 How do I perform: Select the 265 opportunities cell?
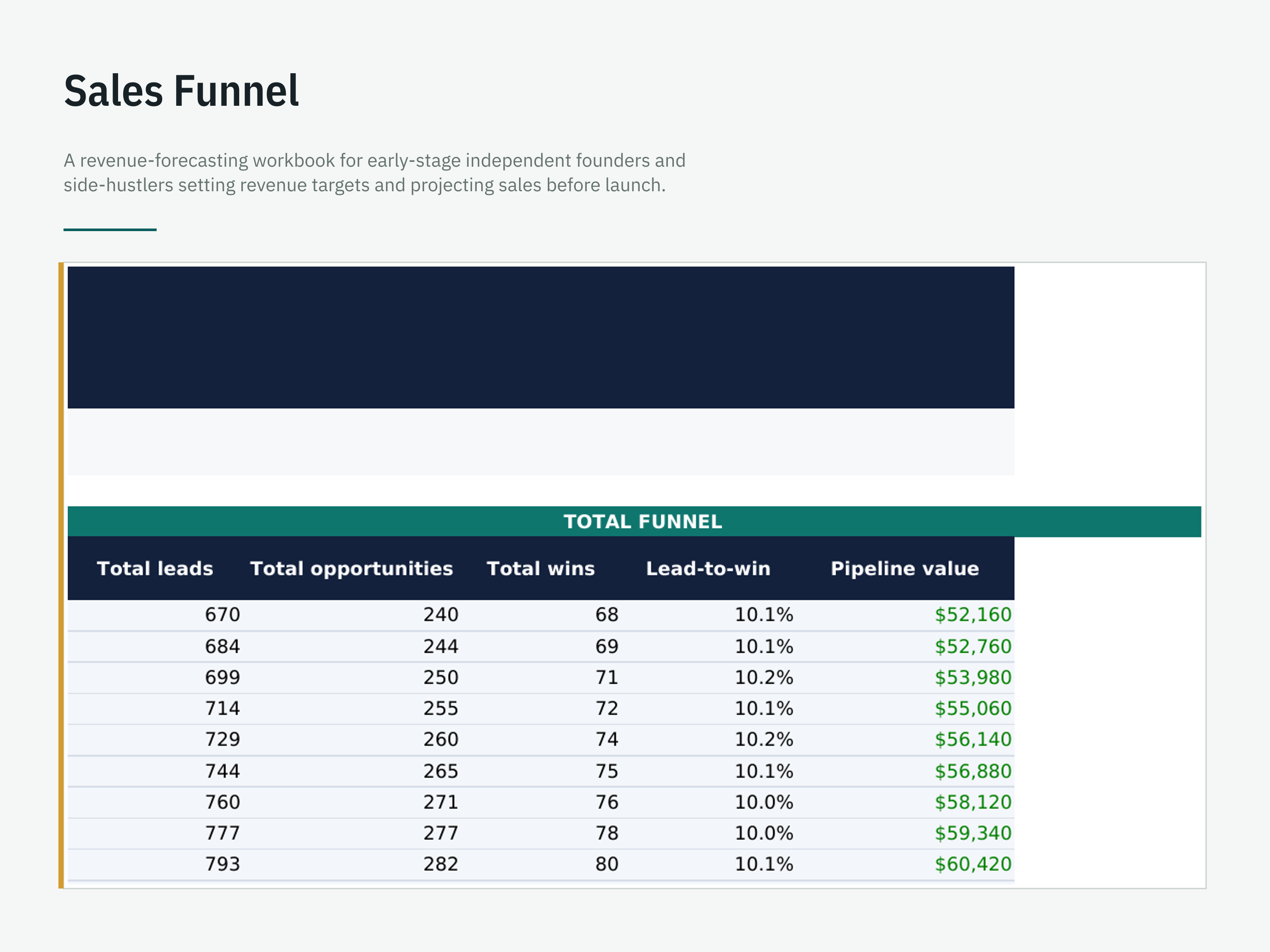(x=441, y=770)
